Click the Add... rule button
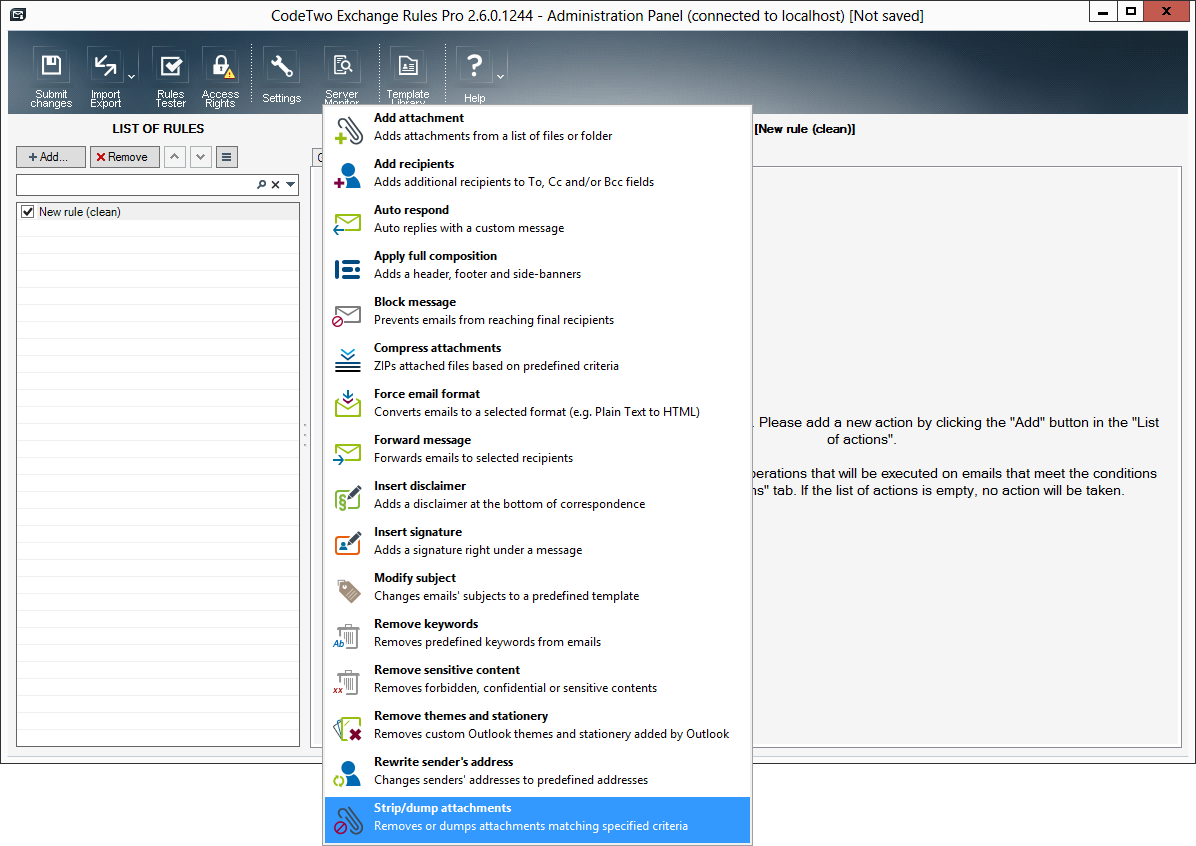1196x846 pixels. (50, 157)
